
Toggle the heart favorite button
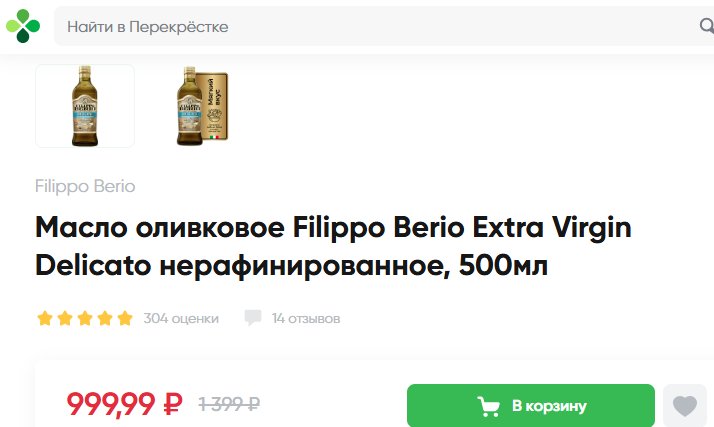coord(685,406)
